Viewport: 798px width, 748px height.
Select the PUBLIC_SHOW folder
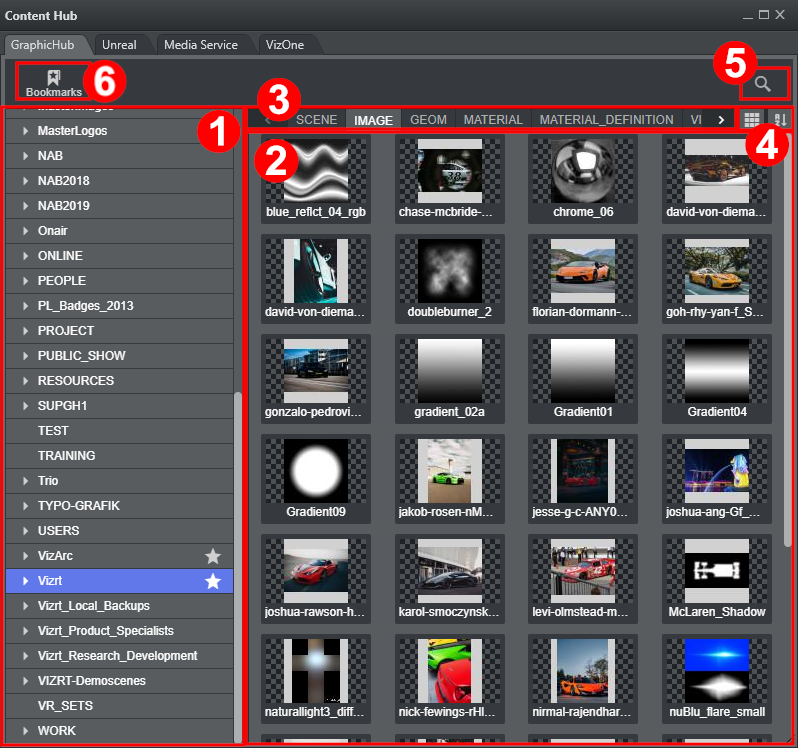point(82,356)
